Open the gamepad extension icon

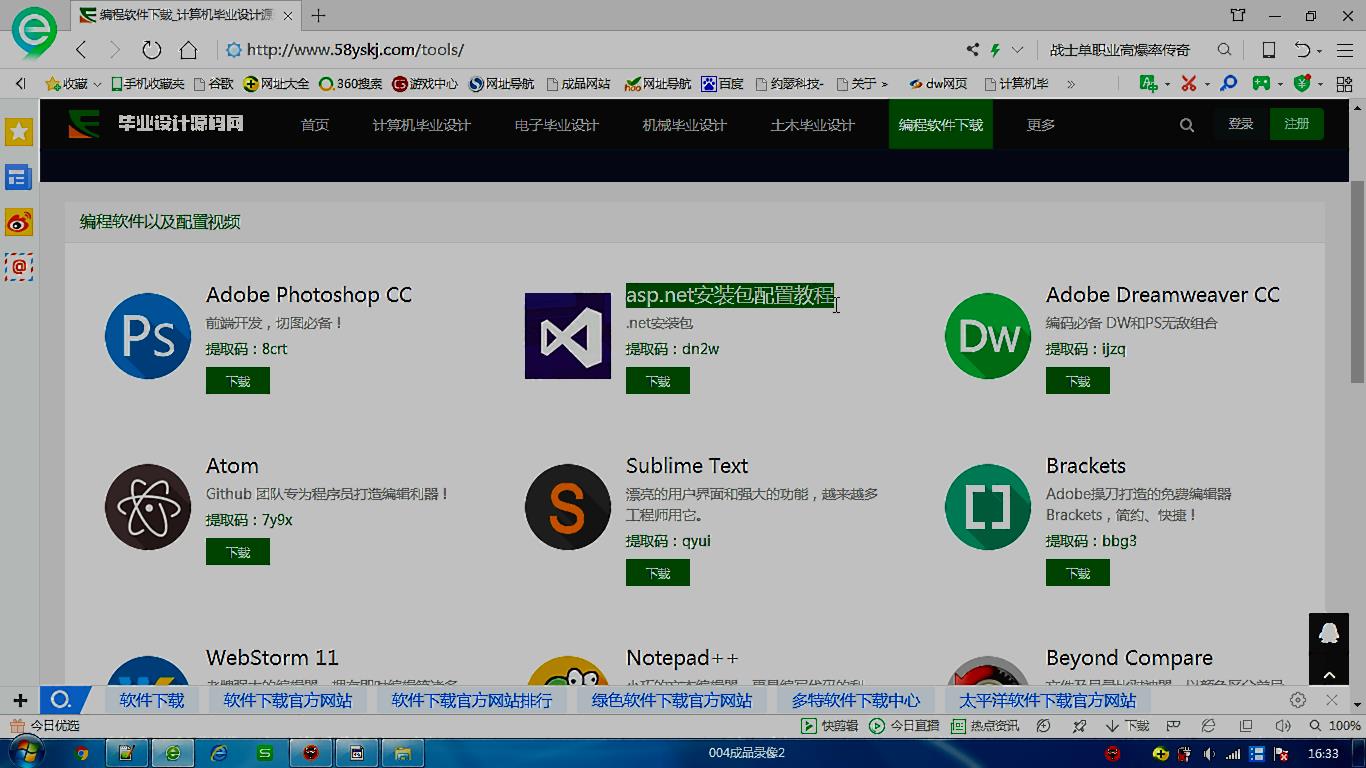[1262, 84]
